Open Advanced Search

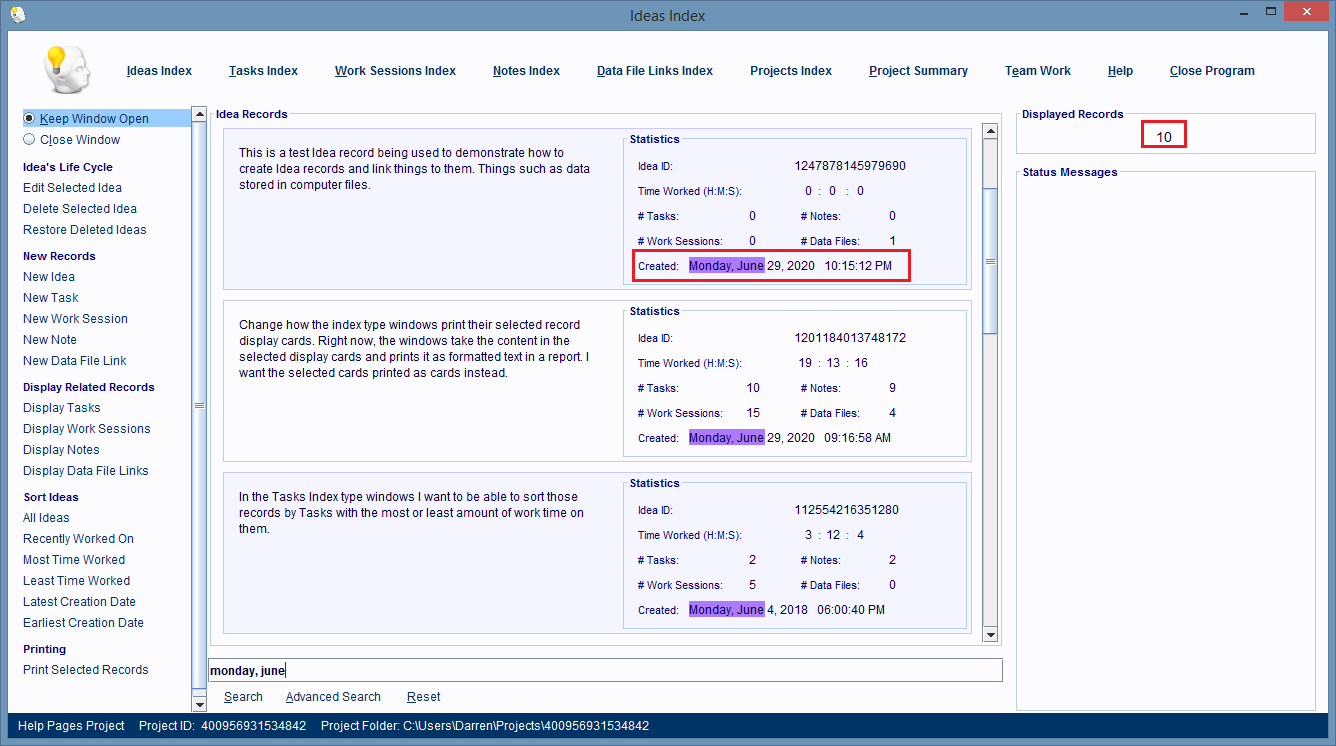[333, 697]
